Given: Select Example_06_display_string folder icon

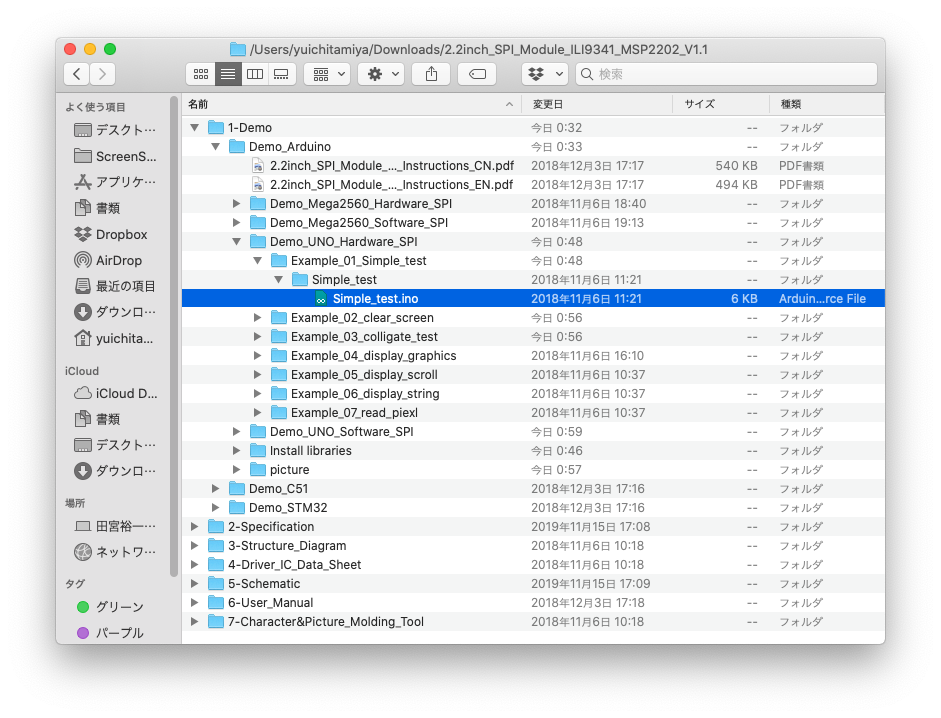Looking at the screenshot, I should 278,394.
